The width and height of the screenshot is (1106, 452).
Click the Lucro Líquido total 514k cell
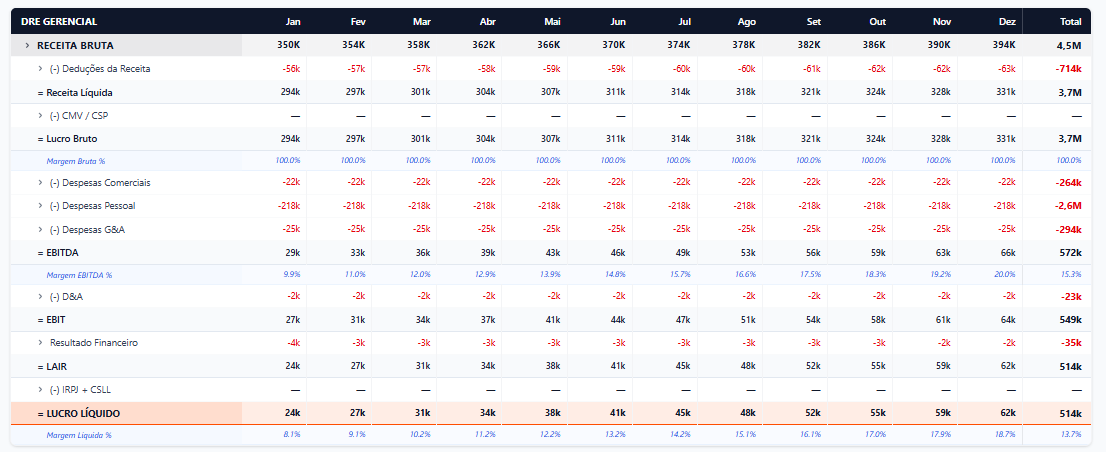[1071, 413]
